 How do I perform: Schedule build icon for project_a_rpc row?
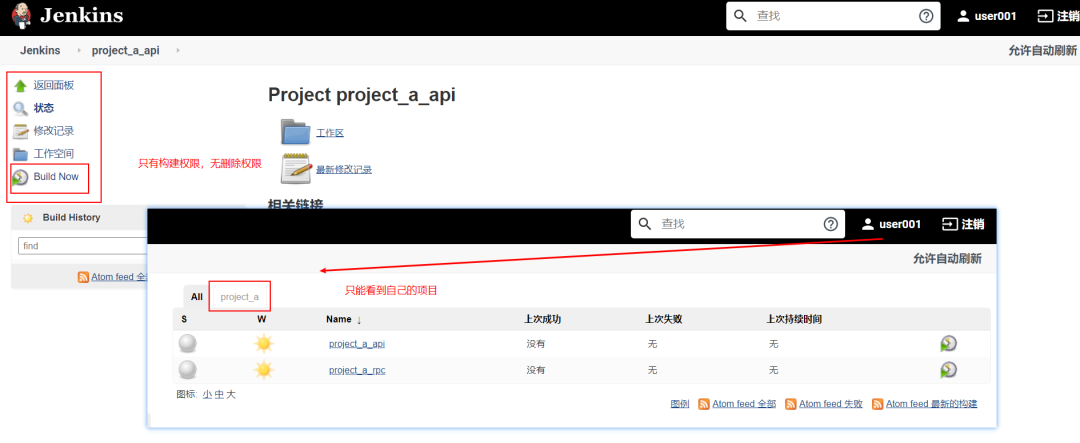point(948,370)
